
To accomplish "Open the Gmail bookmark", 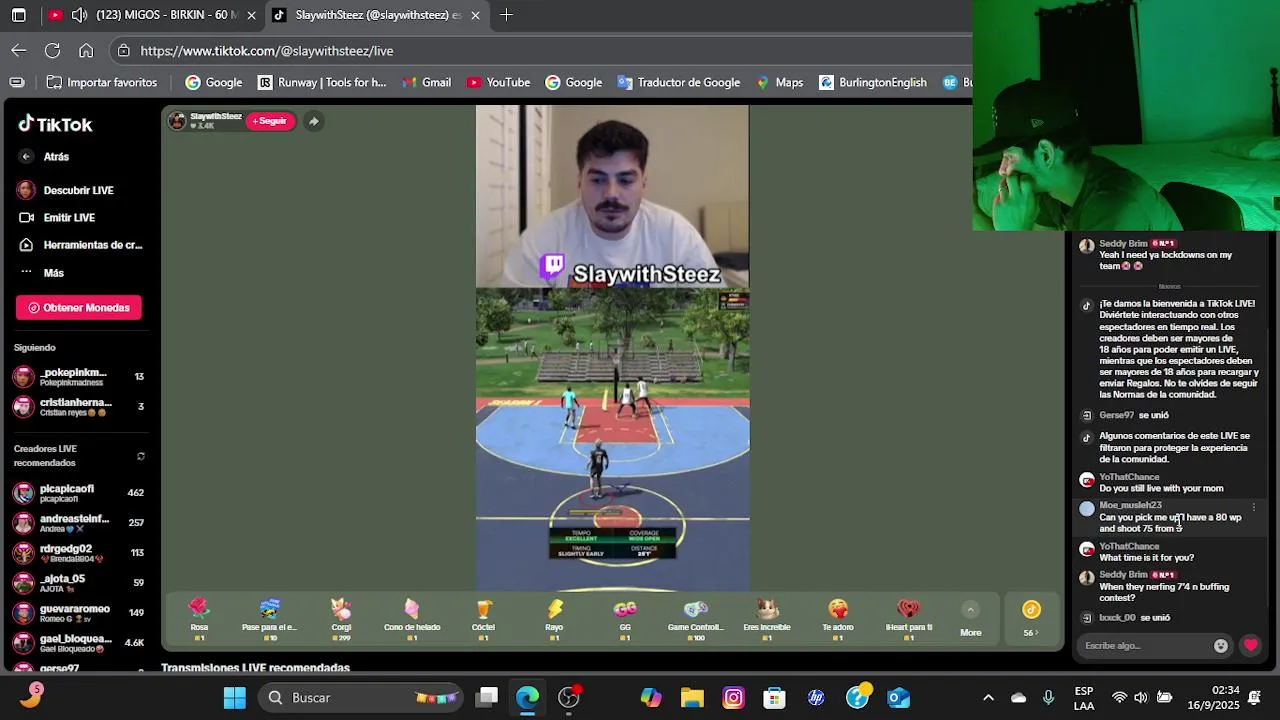I will [426, 82].
